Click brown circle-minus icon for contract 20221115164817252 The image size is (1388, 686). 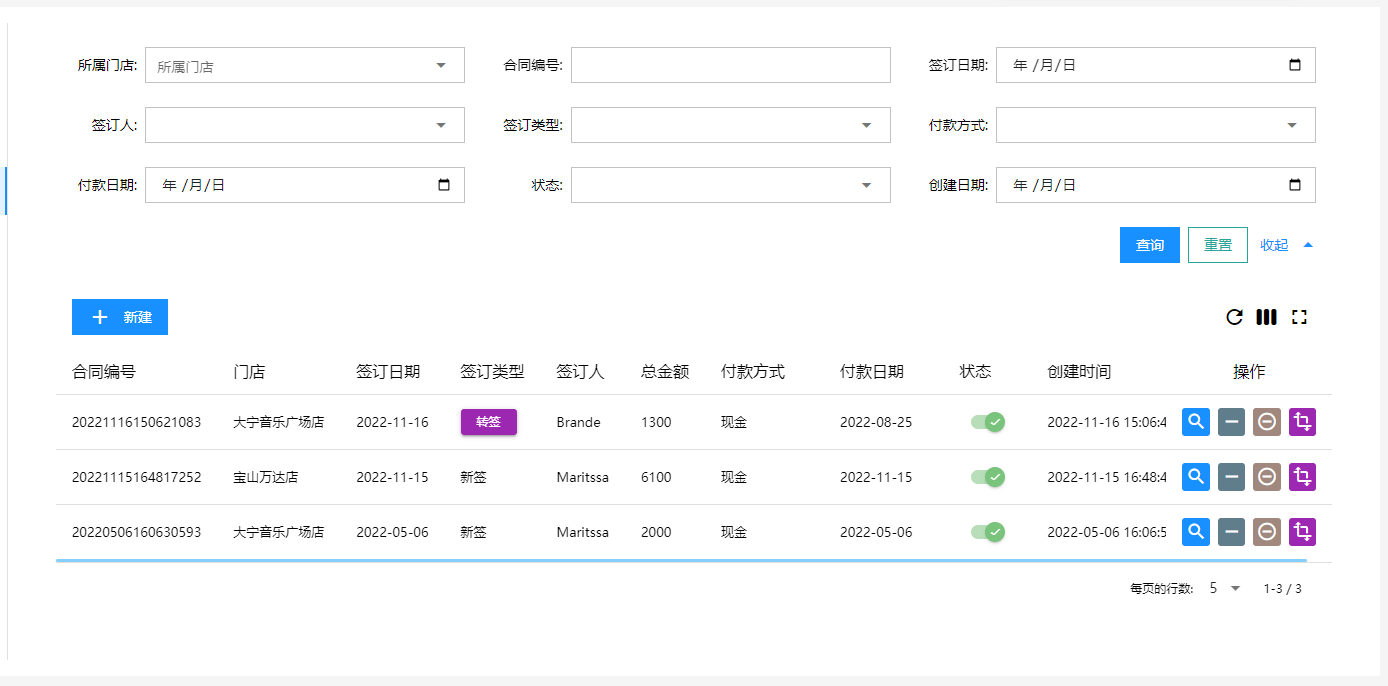(x=1267, y=477)
